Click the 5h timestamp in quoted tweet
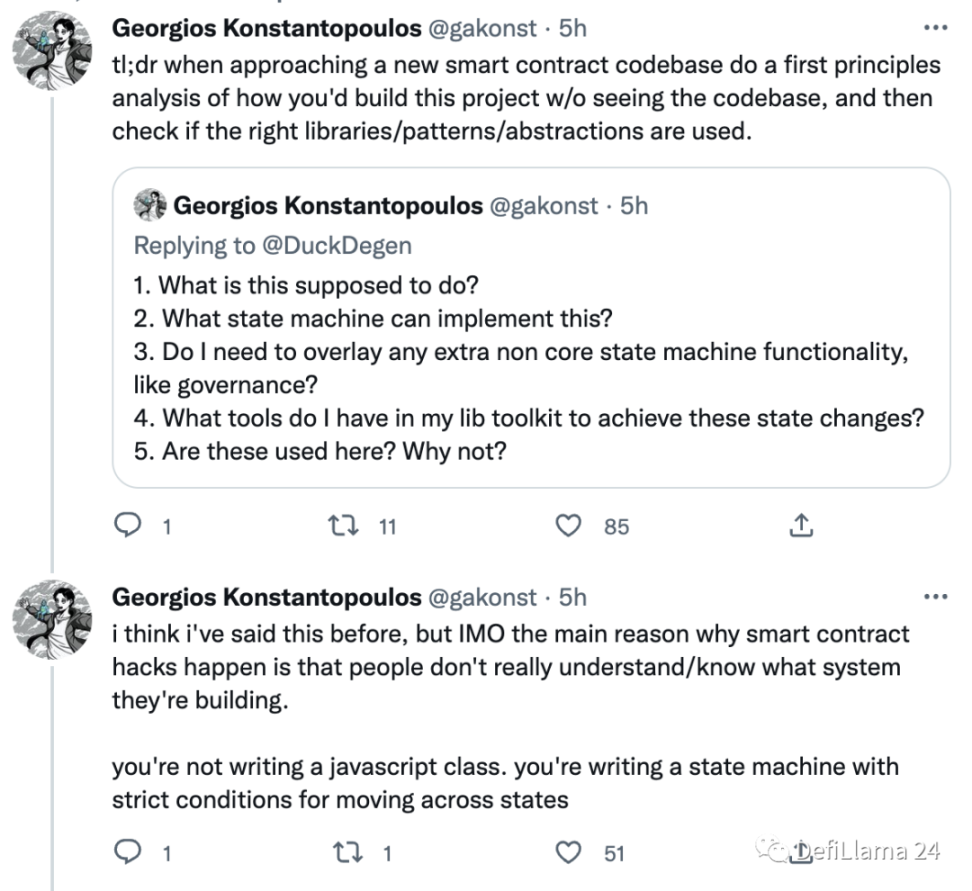The image size is (972, 891). click(x=634, y=206)
